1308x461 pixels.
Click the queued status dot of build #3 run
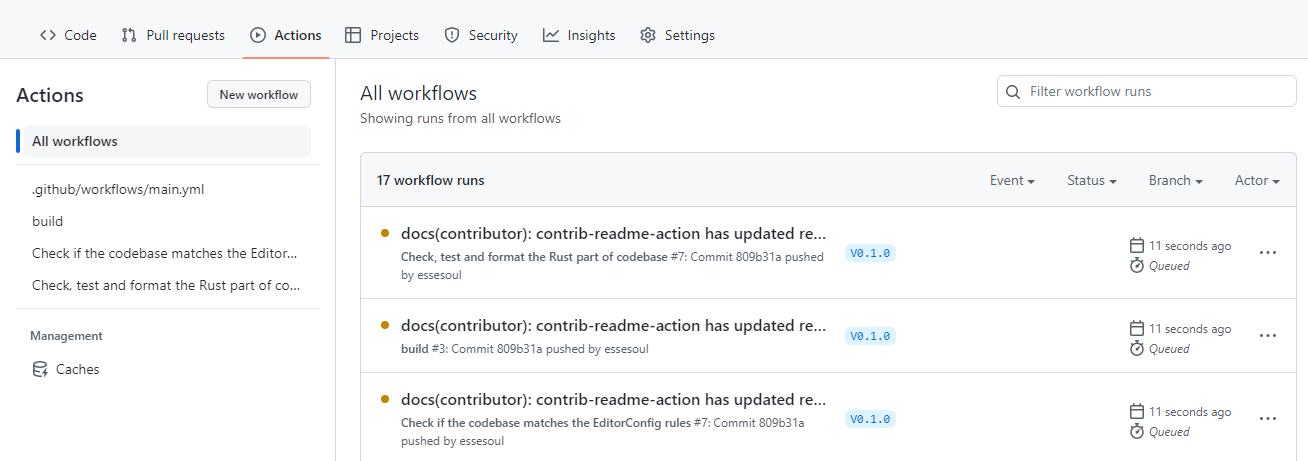pos(385,325)
